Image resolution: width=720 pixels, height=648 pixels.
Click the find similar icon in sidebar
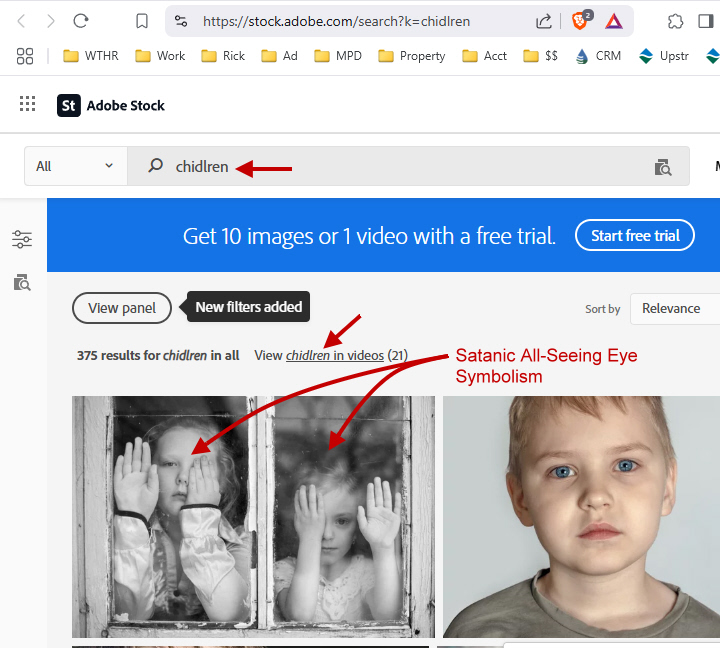point(22,283)
